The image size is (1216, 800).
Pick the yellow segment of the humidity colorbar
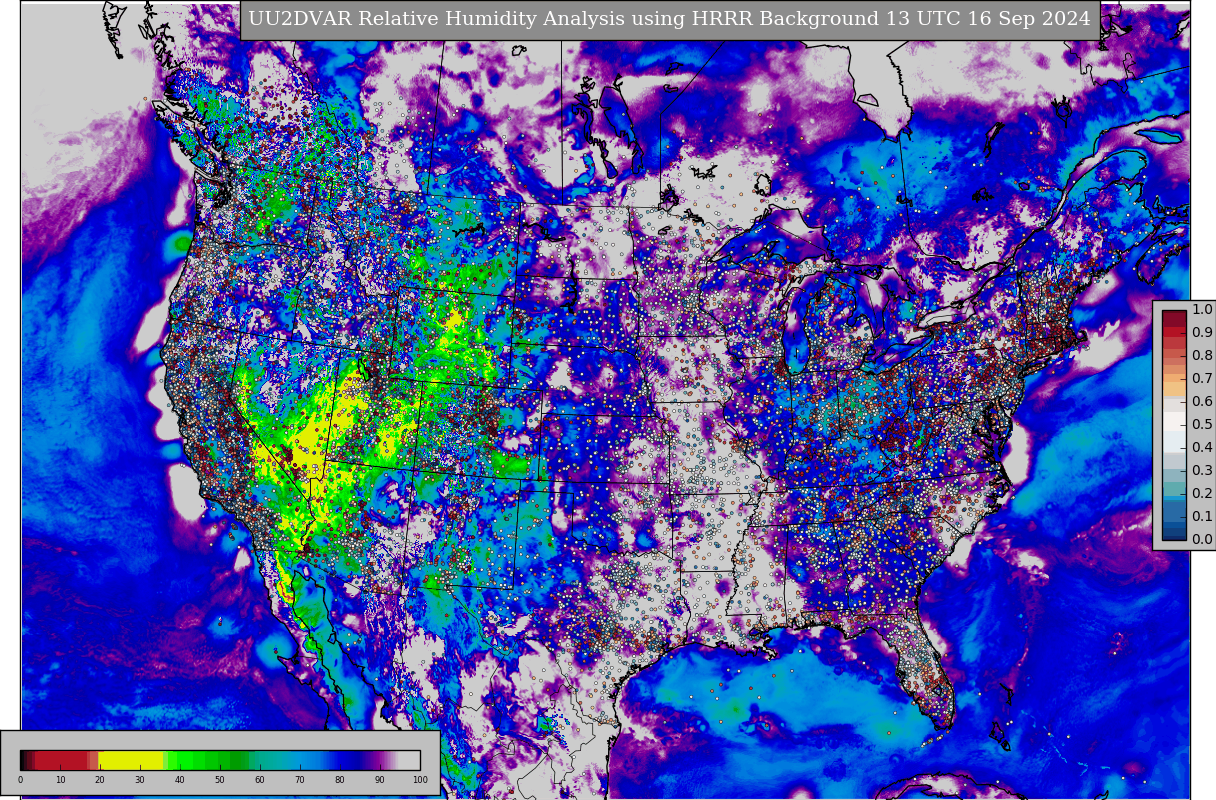pos(130,760)
